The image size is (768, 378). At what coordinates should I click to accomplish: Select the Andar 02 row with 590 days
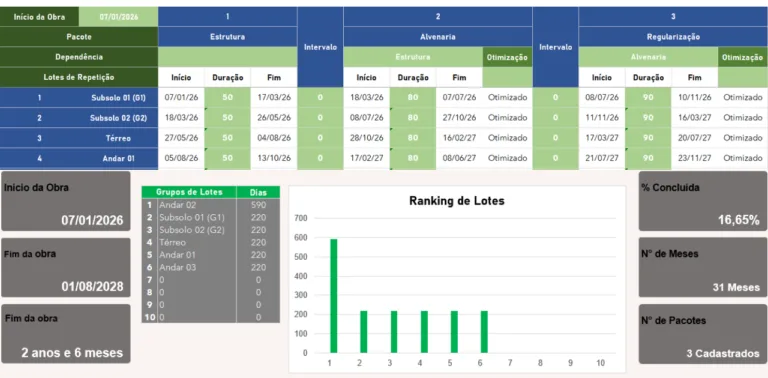pyautogui.click(x=211, y=205)
